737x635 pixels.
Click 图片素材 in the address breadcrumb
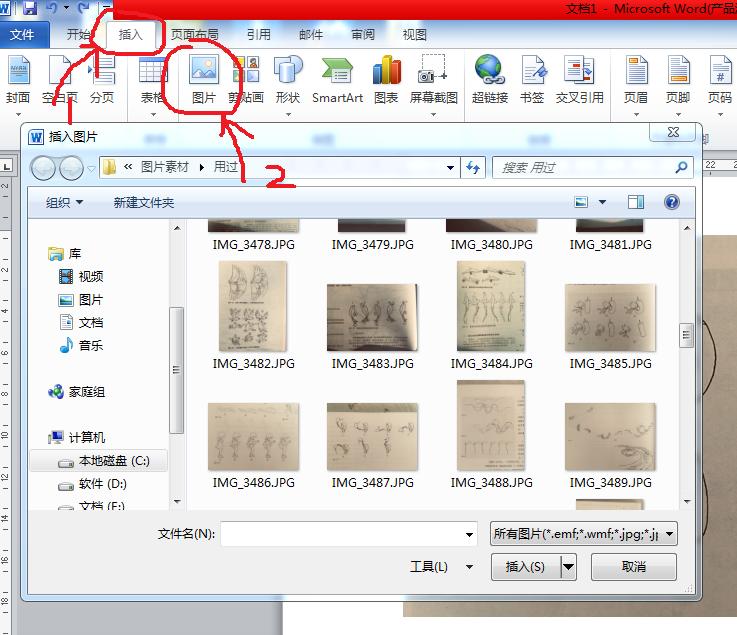coord(165,167)
